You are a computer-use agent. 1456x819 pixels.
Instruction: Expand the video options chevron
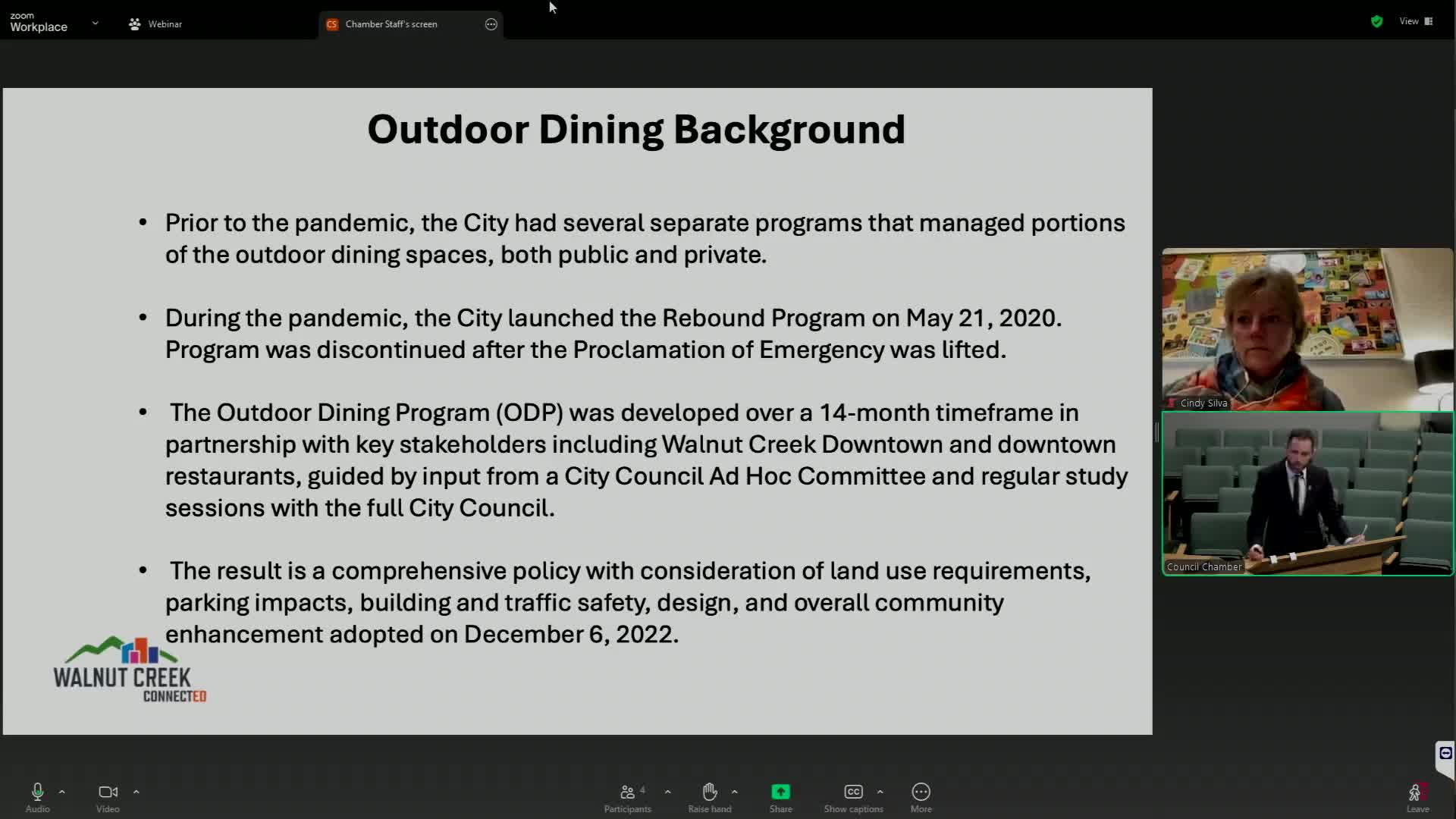(136, 792)
